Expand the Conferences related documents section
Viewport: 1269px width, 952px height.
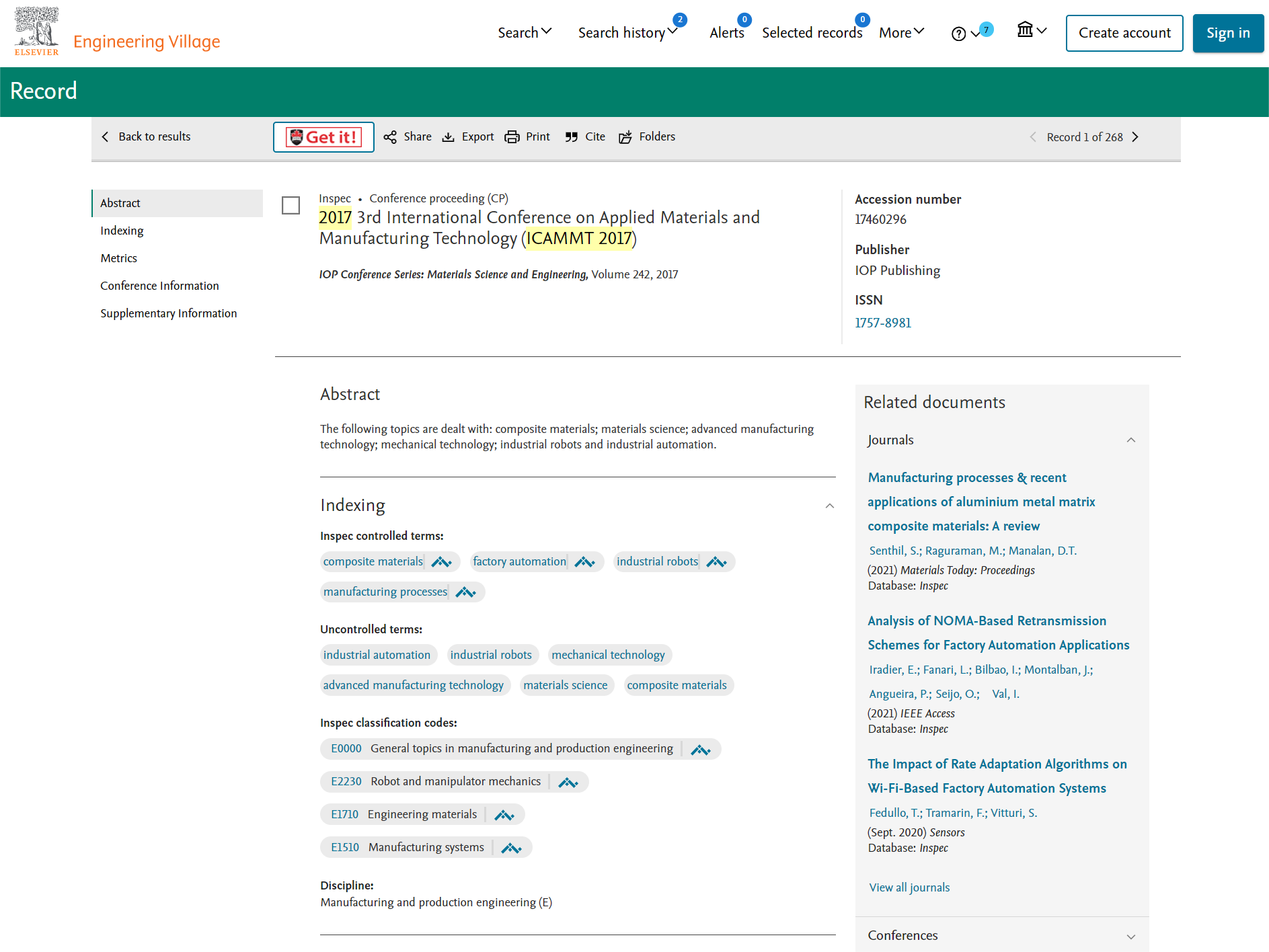pos(1130,937)
